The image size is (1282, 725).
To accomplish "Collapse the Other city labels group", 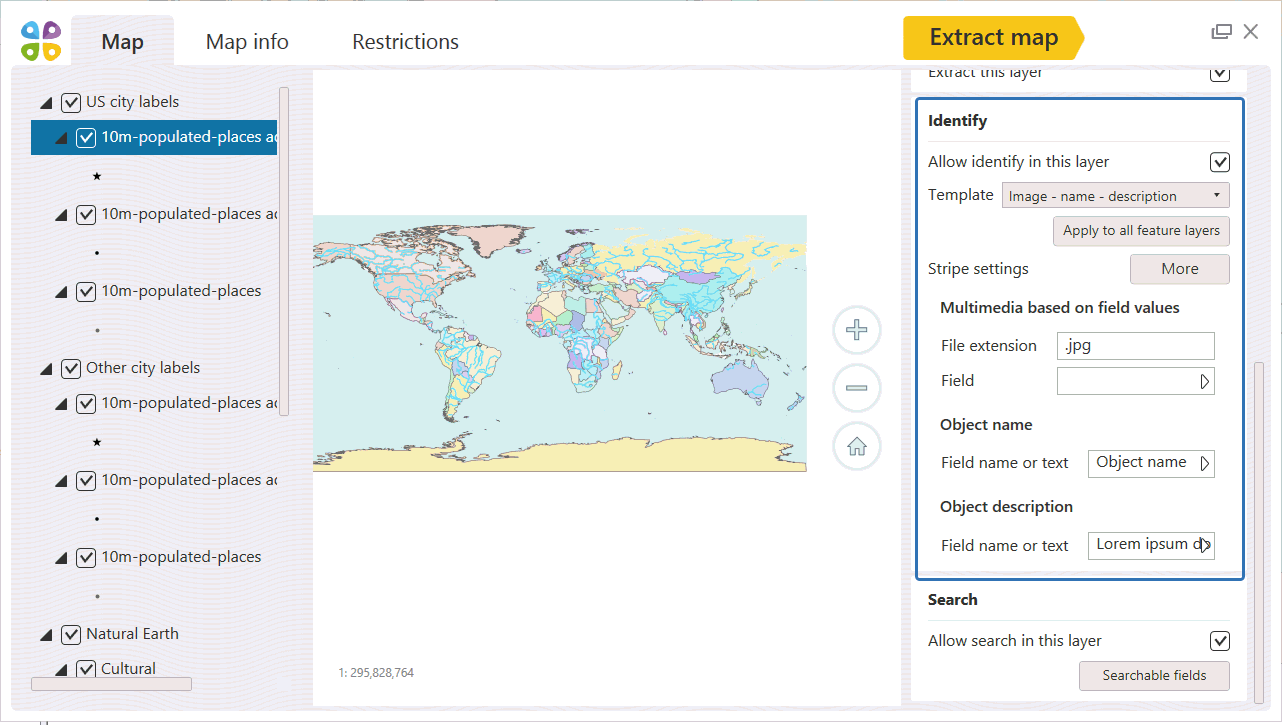I will (46, 369).
